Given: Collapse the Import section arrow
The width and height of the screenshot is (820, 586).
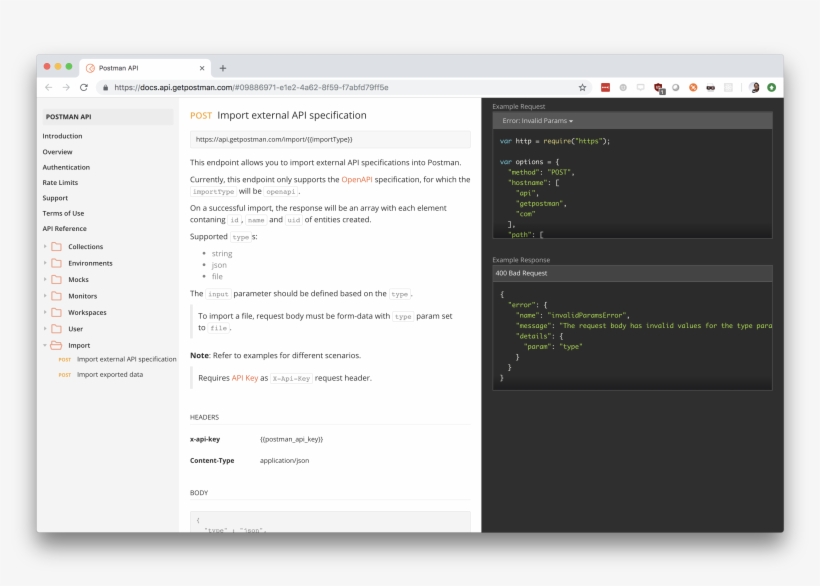Looking at the screenshot, I should pyautogui.click(x=45, y=345).
